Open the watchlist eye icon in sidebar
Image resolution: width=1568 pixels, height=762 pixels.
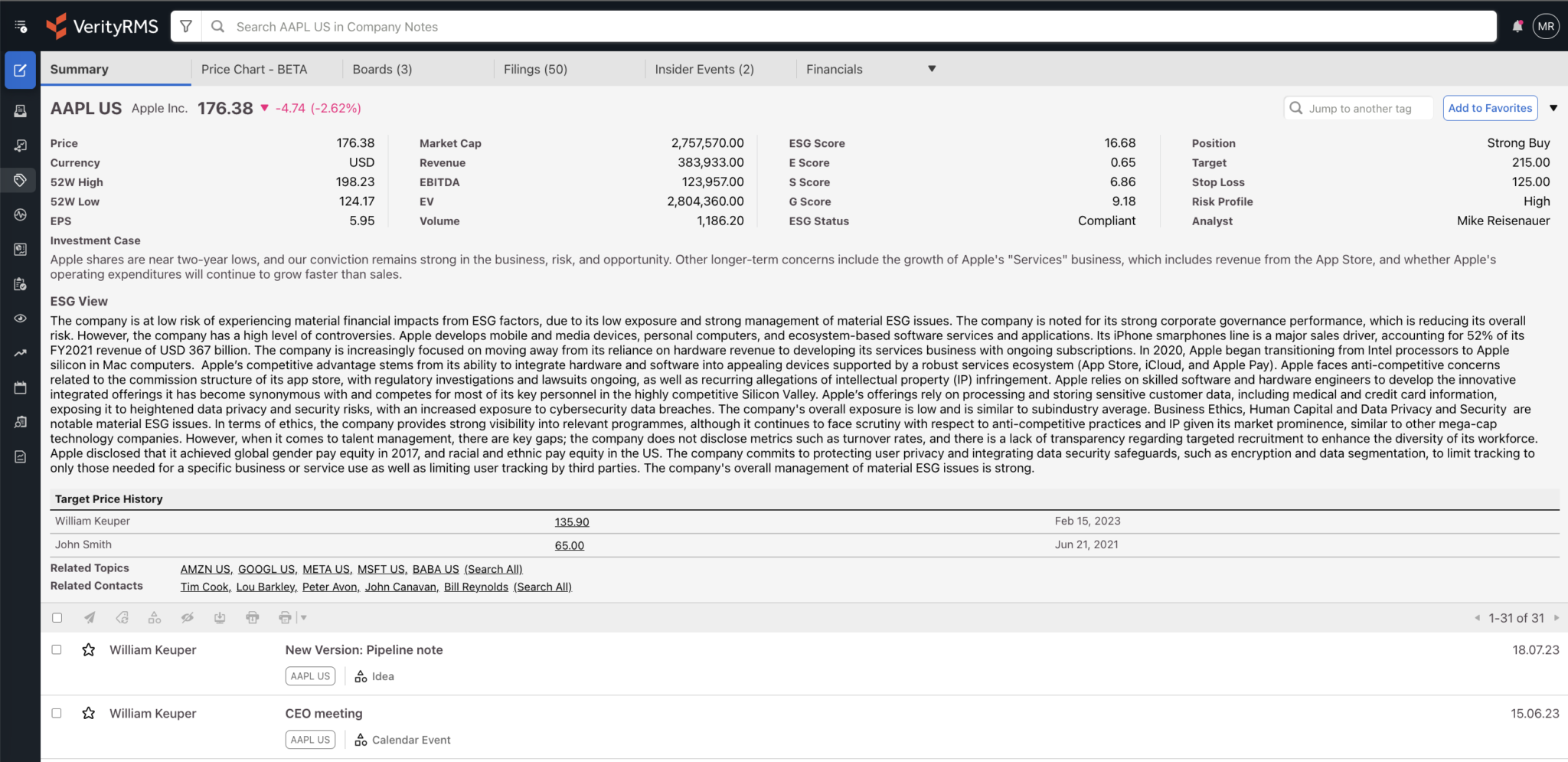tap(20, 319)
